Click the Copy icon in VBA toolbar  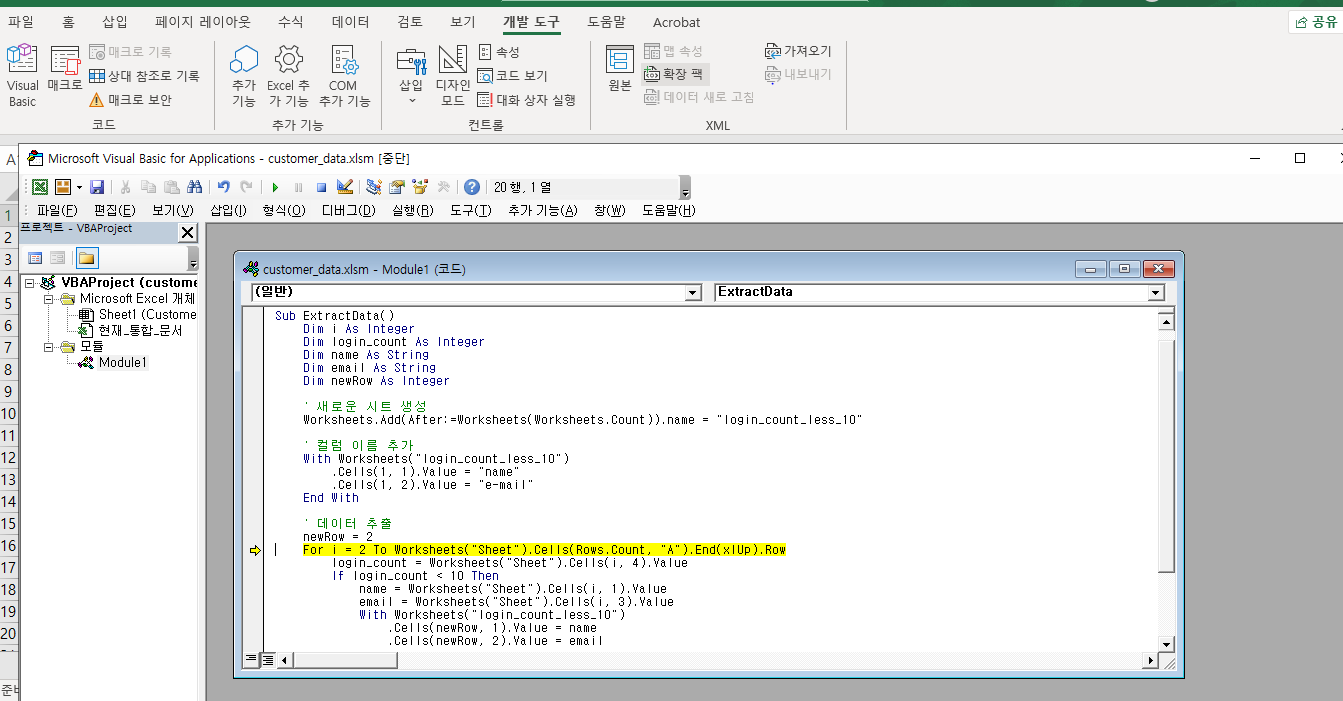click(149, 187)
